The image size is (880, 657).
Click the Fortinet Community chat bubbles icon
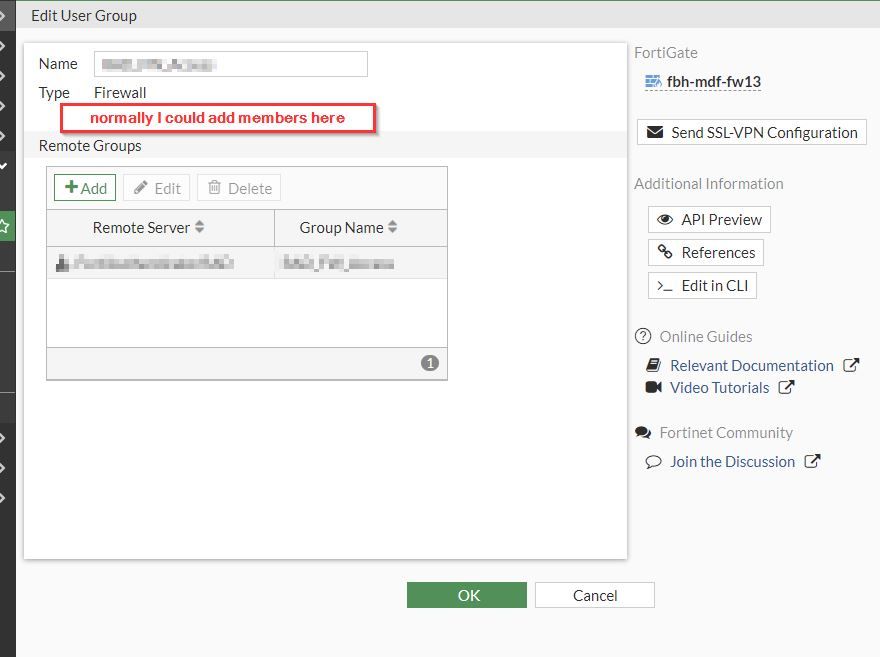643,433
